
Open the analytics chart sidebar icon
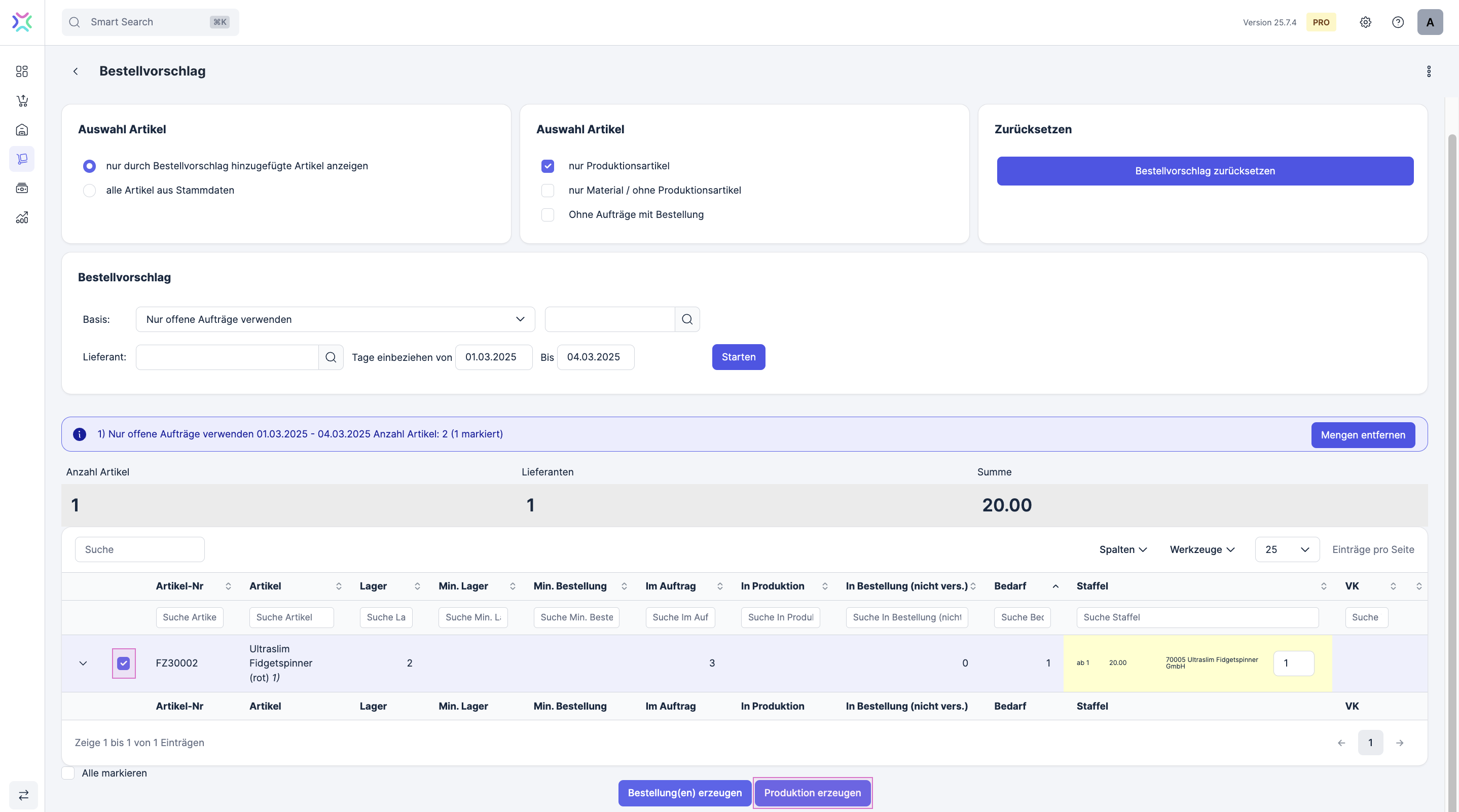pos(22,217)
